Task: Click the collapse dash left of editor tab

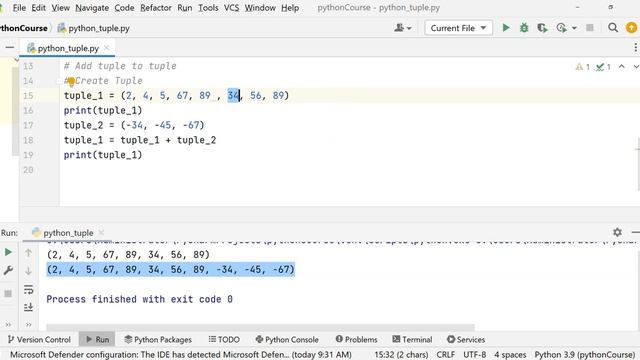Action: click(10, 48)
